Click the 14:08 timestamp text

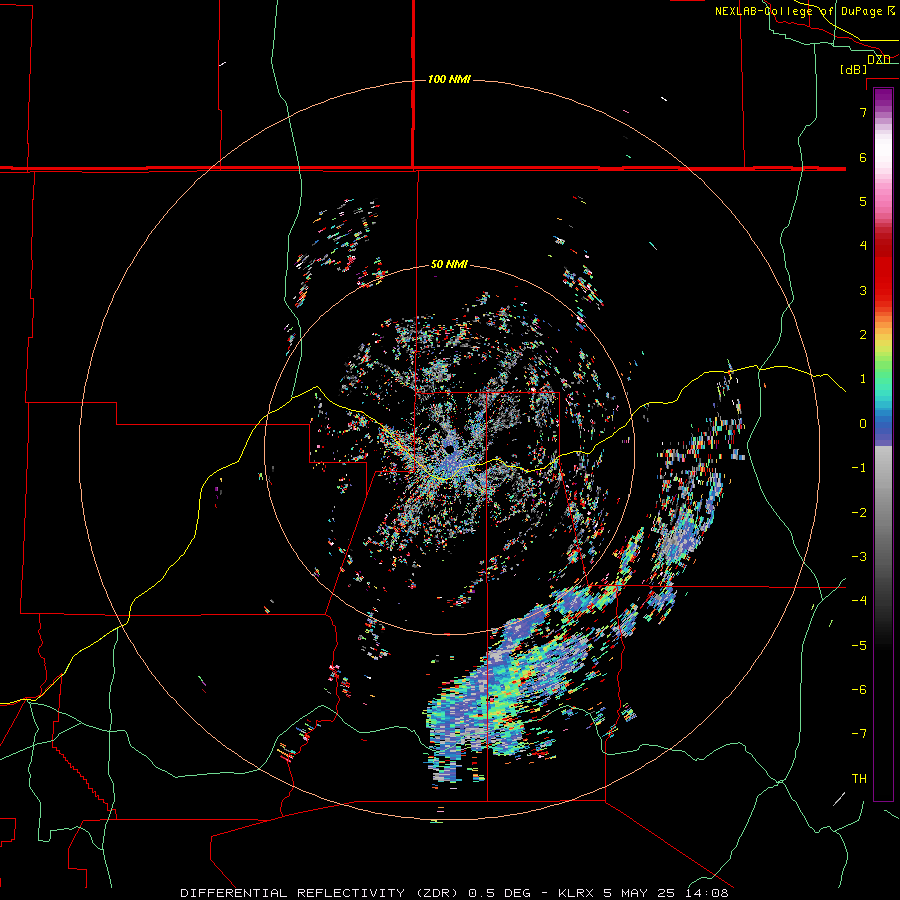(707, 893)
